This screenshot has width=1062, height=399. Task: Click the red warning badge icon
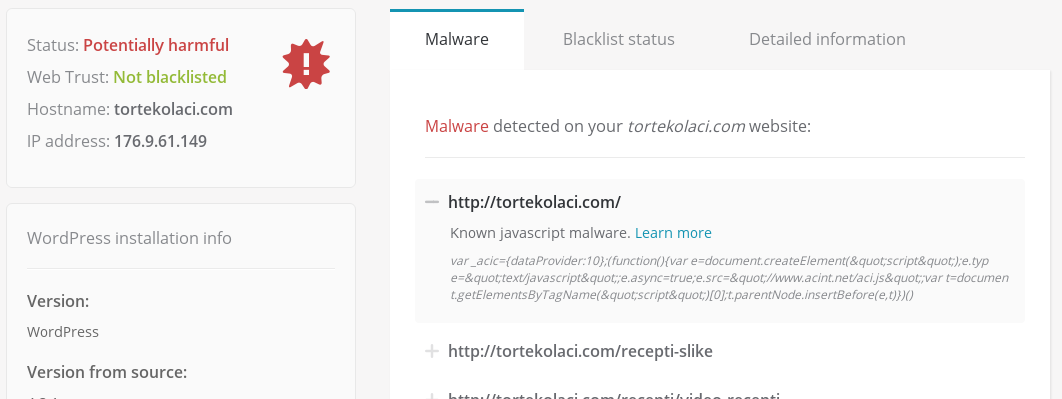click(306, 64)
